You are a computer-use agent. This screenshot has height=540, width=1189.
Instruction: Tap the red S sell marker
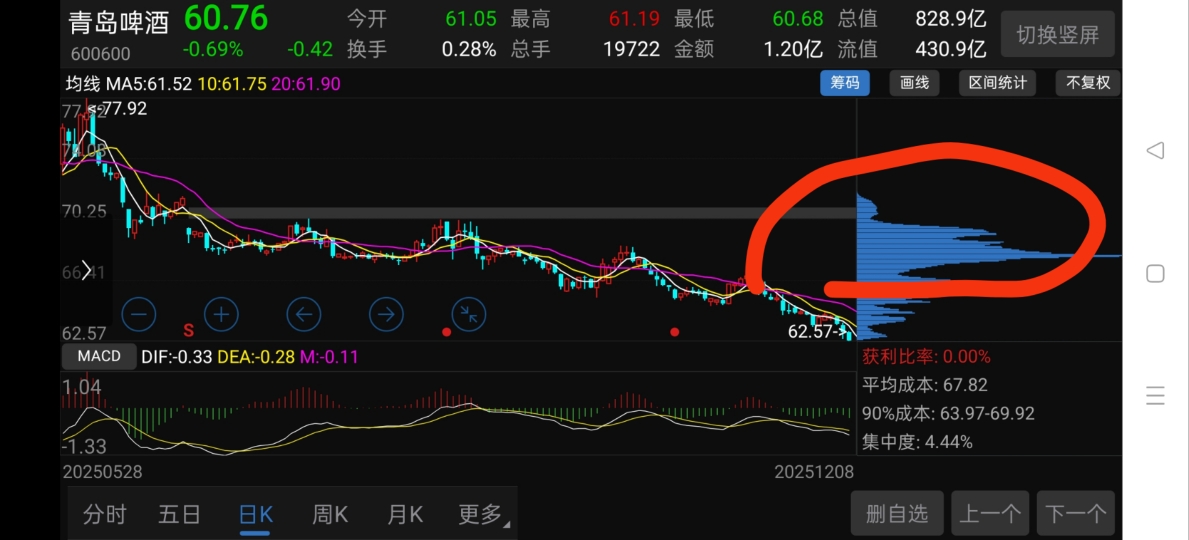point(188,330)
